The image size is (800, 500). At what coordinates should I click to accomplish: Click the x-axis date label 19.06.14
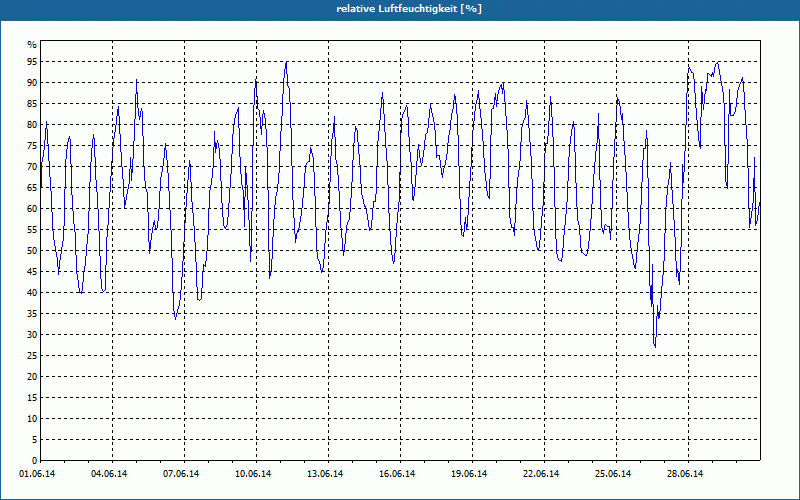point(469,474)
